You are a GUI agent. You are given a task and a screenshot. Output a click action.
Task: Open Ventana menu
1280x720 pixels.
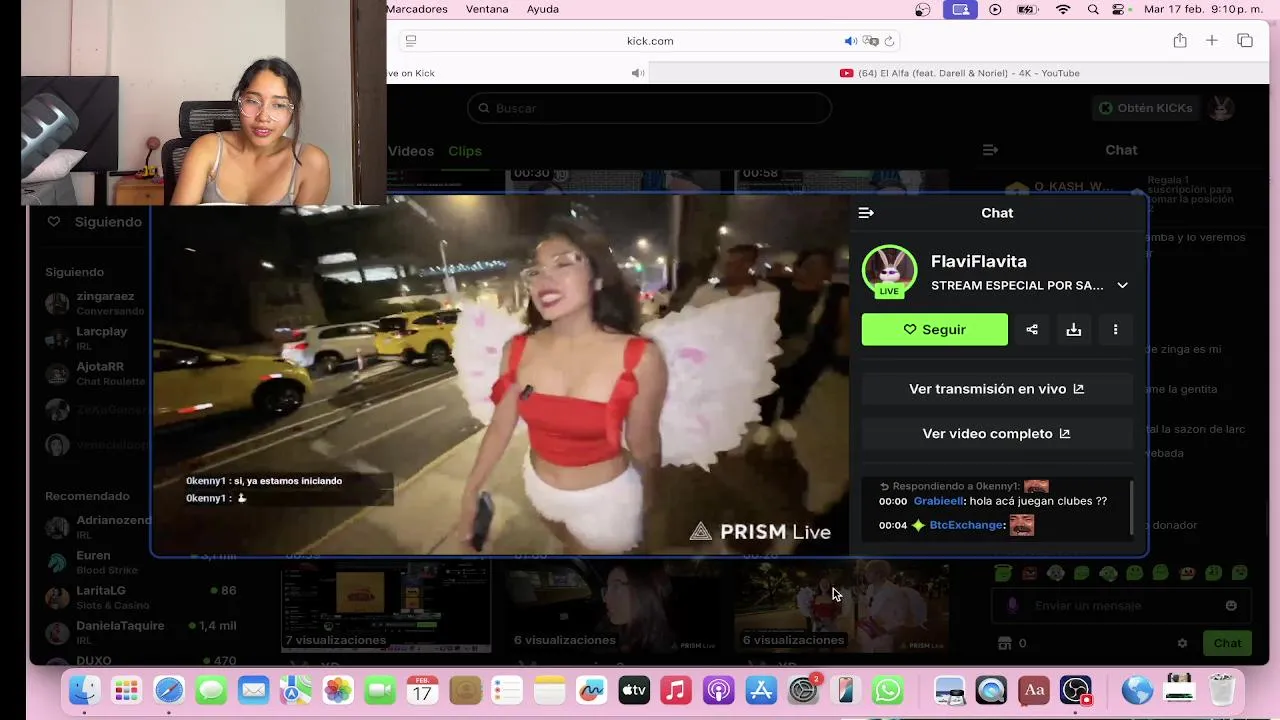(487, 9)
